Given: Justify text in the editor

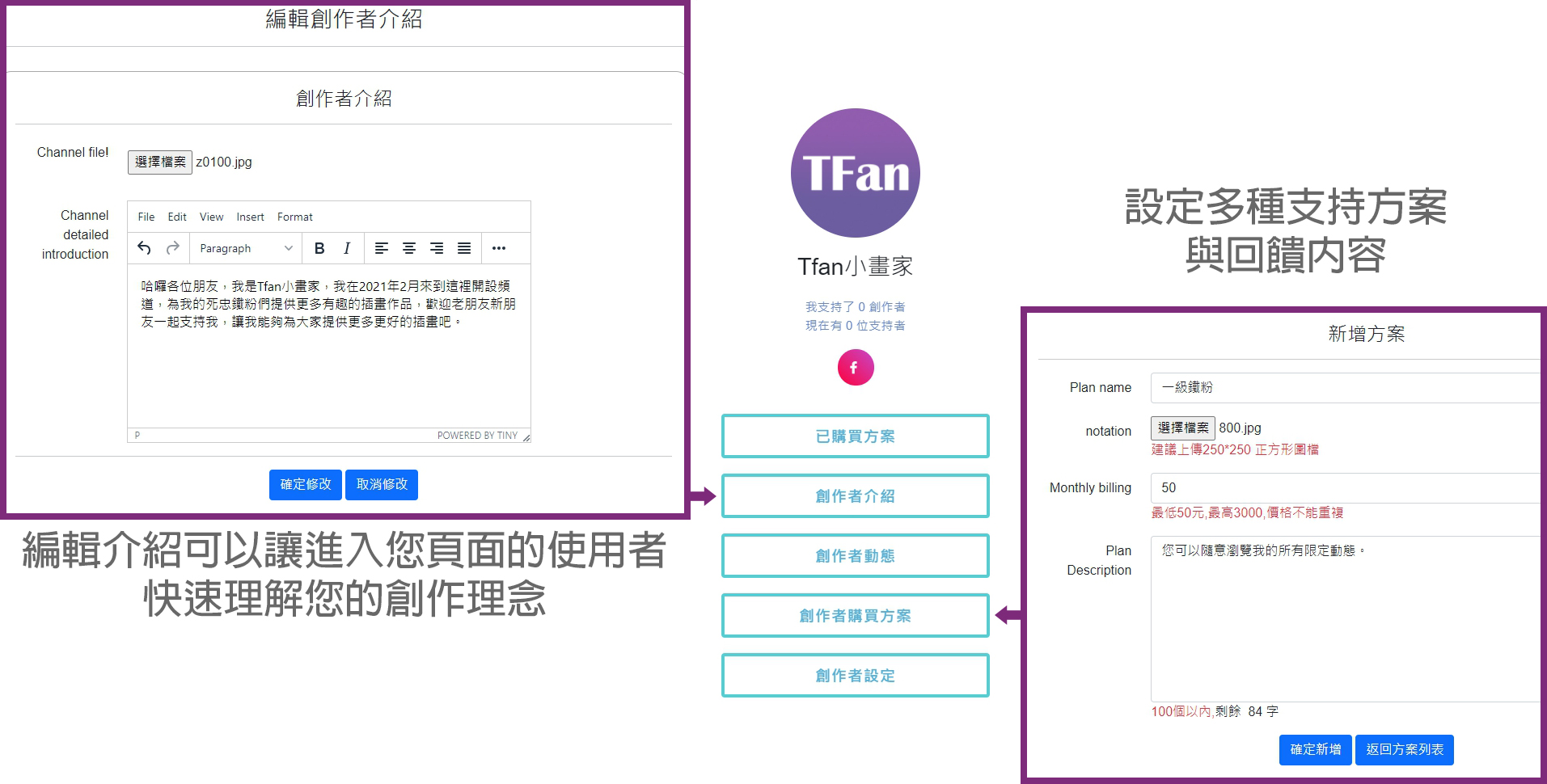Looking at the screenshot, I should (464, 248).
